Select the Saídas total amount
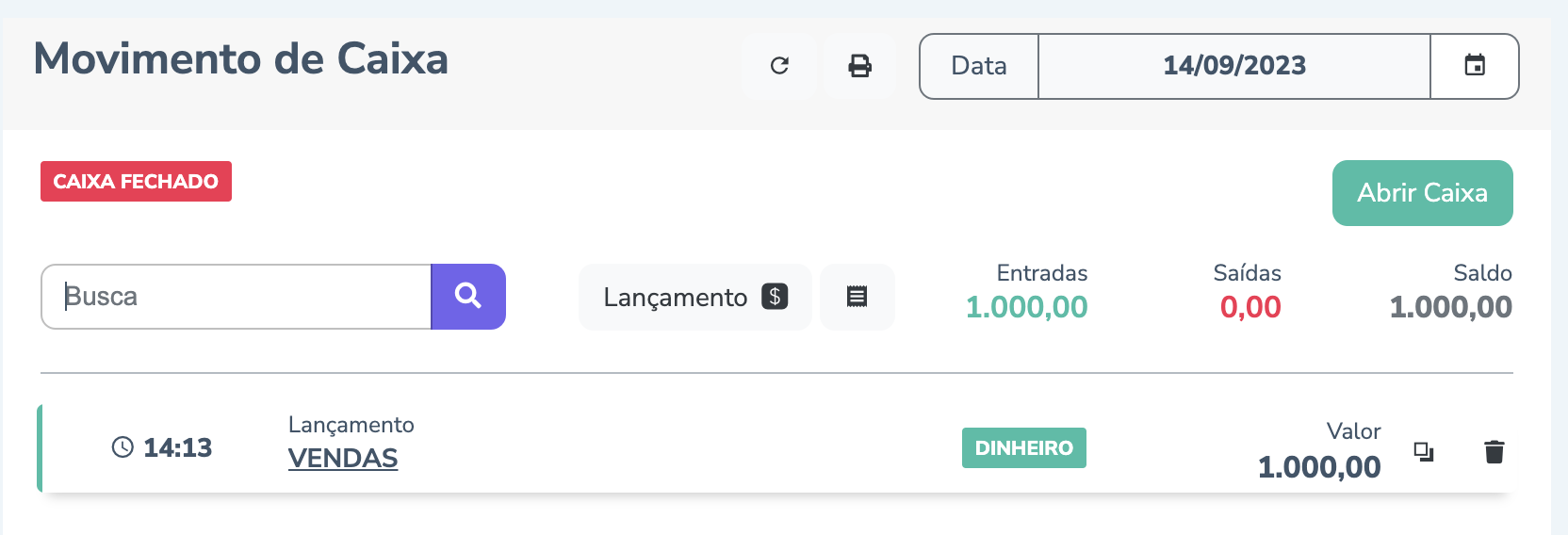Screen dimensions: 1568x535 1249,308
